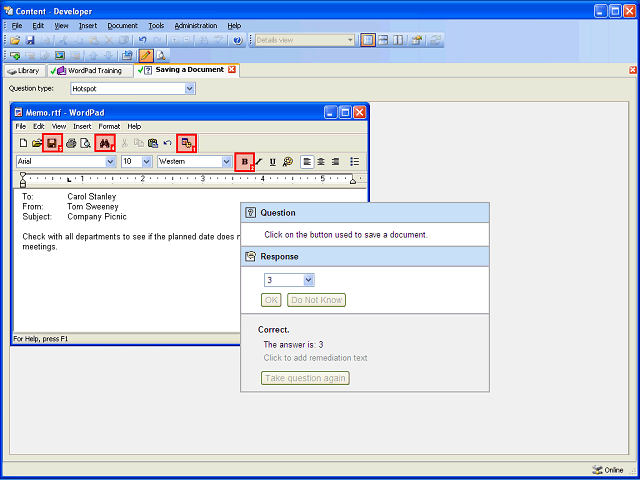This screenshot has width=640, height=480.
Task: Click the WordPad font color palette icon
Action: [x=288, y=162]
